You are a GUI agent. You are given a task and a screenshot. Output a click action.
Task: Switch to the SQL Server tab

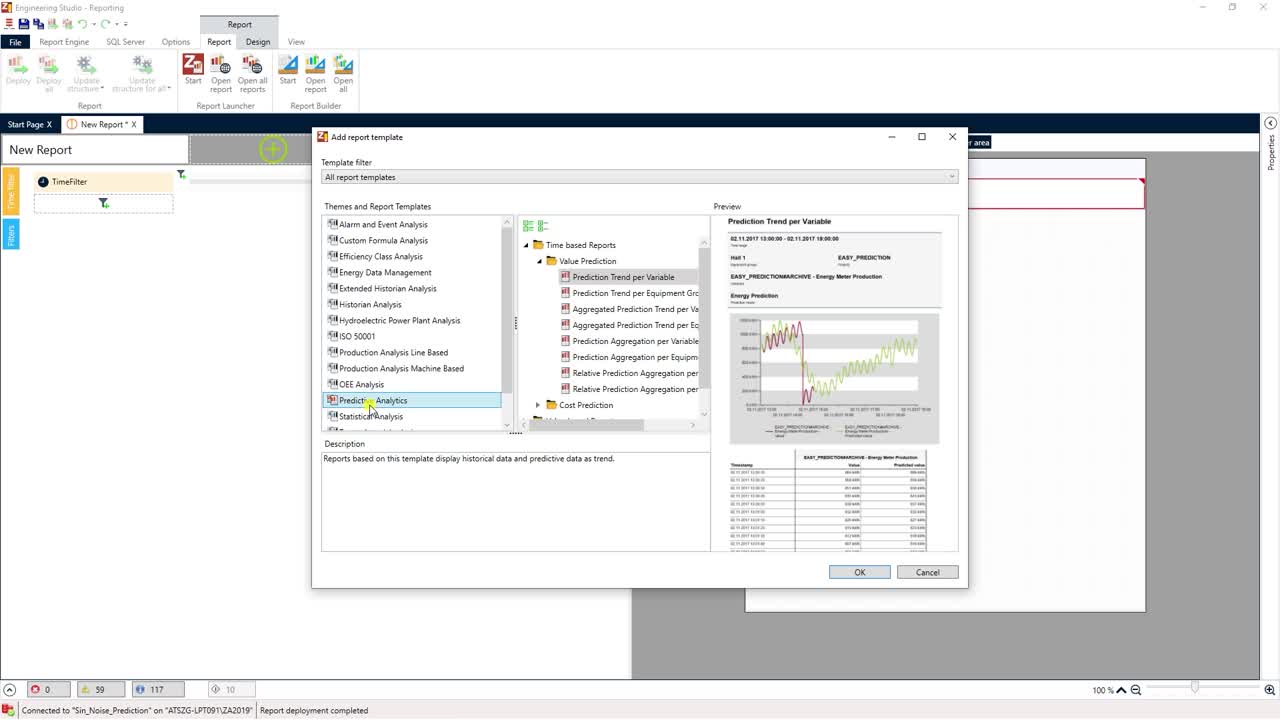coord(126,42)
